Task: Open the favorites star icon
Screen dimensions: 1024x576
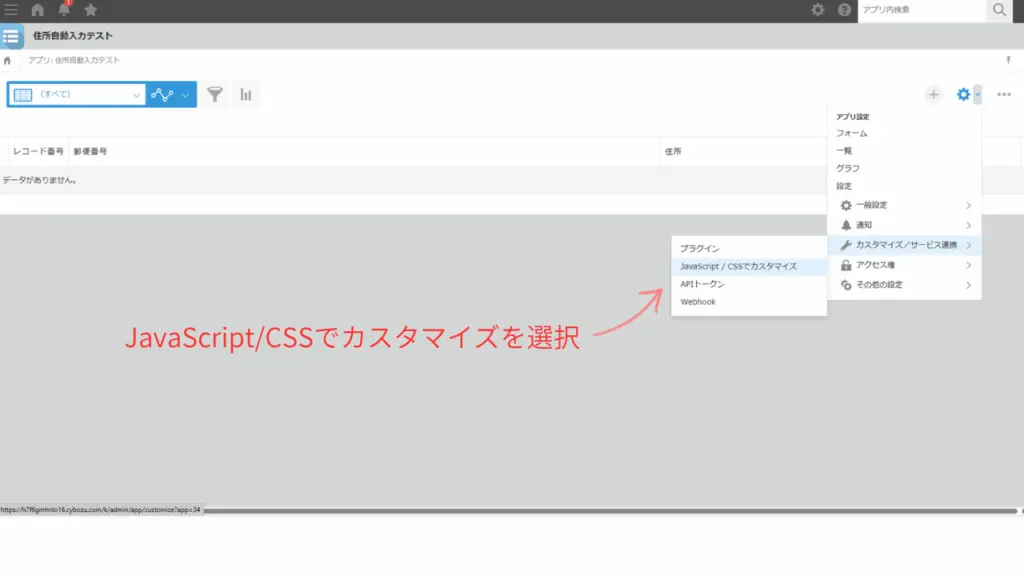Action: (92, 10)
